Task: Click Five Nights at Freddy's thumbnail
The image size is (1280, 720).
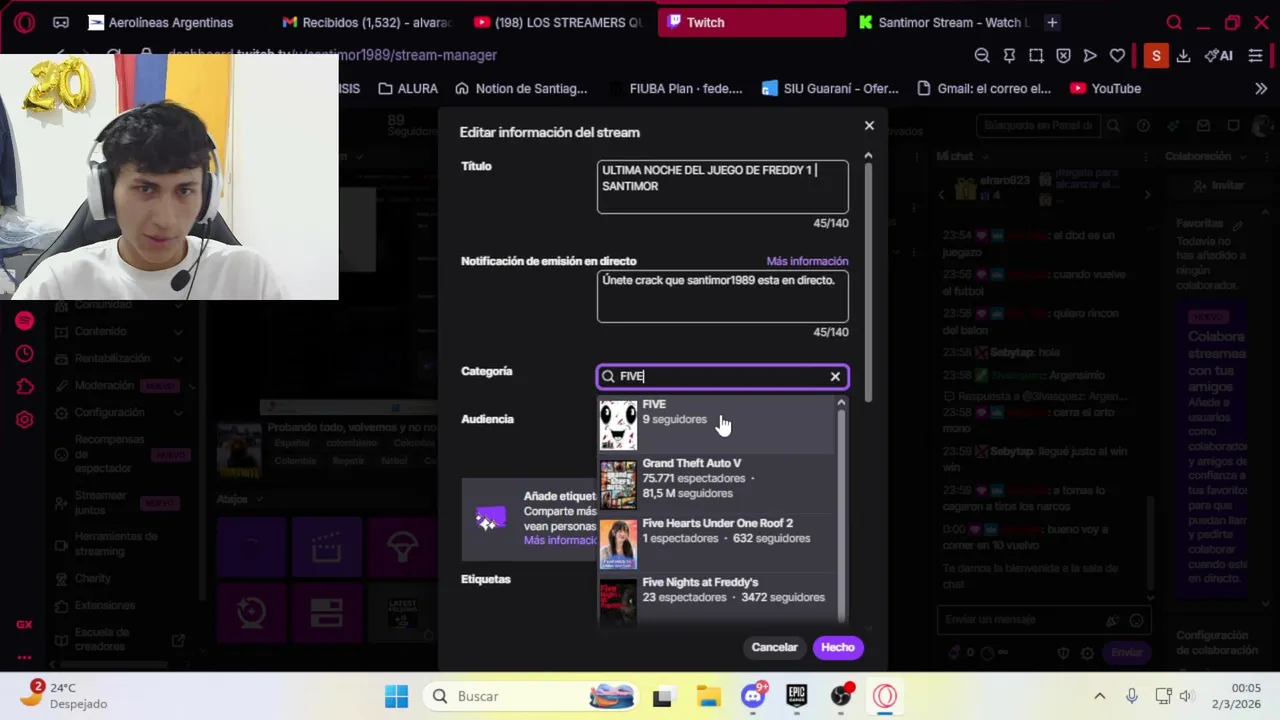Action: (618, 602)
